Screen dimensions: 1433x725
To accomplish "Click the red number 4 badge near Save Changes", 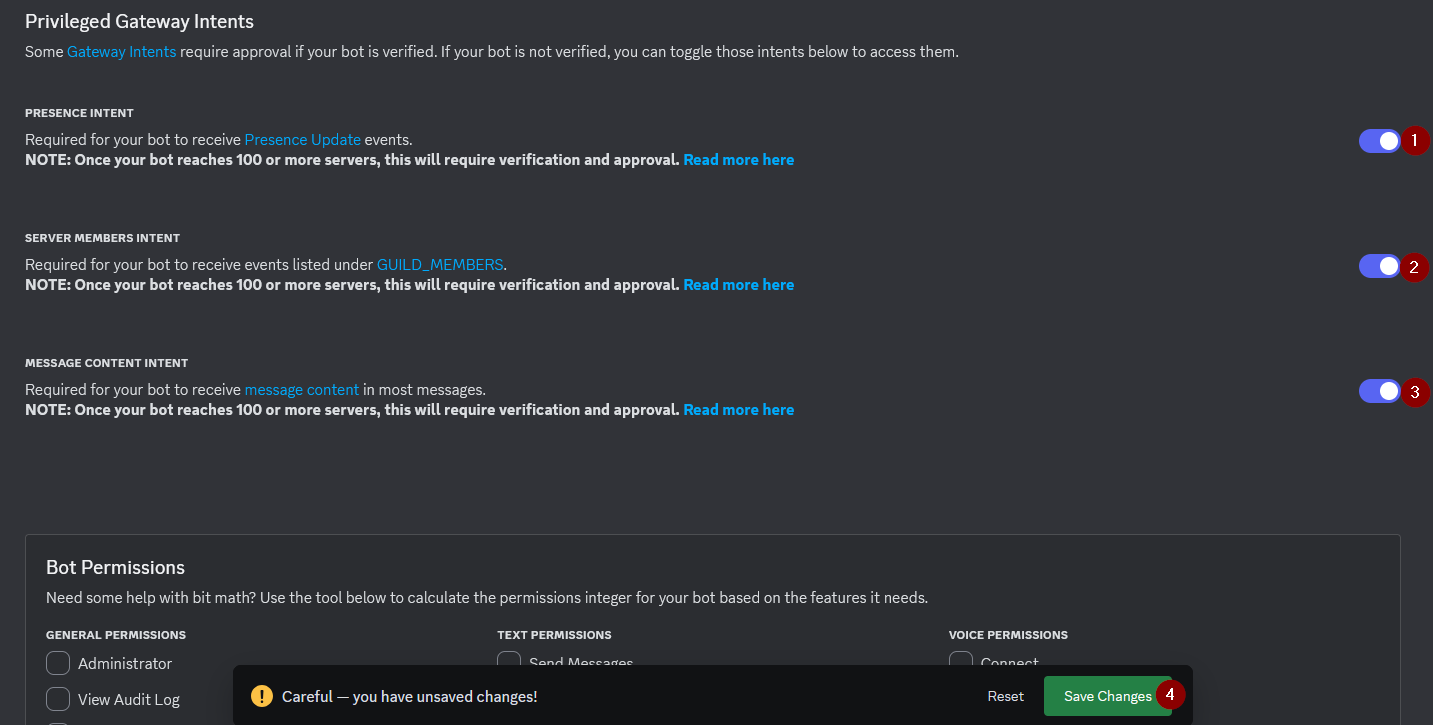I will tap(1170, 695).
